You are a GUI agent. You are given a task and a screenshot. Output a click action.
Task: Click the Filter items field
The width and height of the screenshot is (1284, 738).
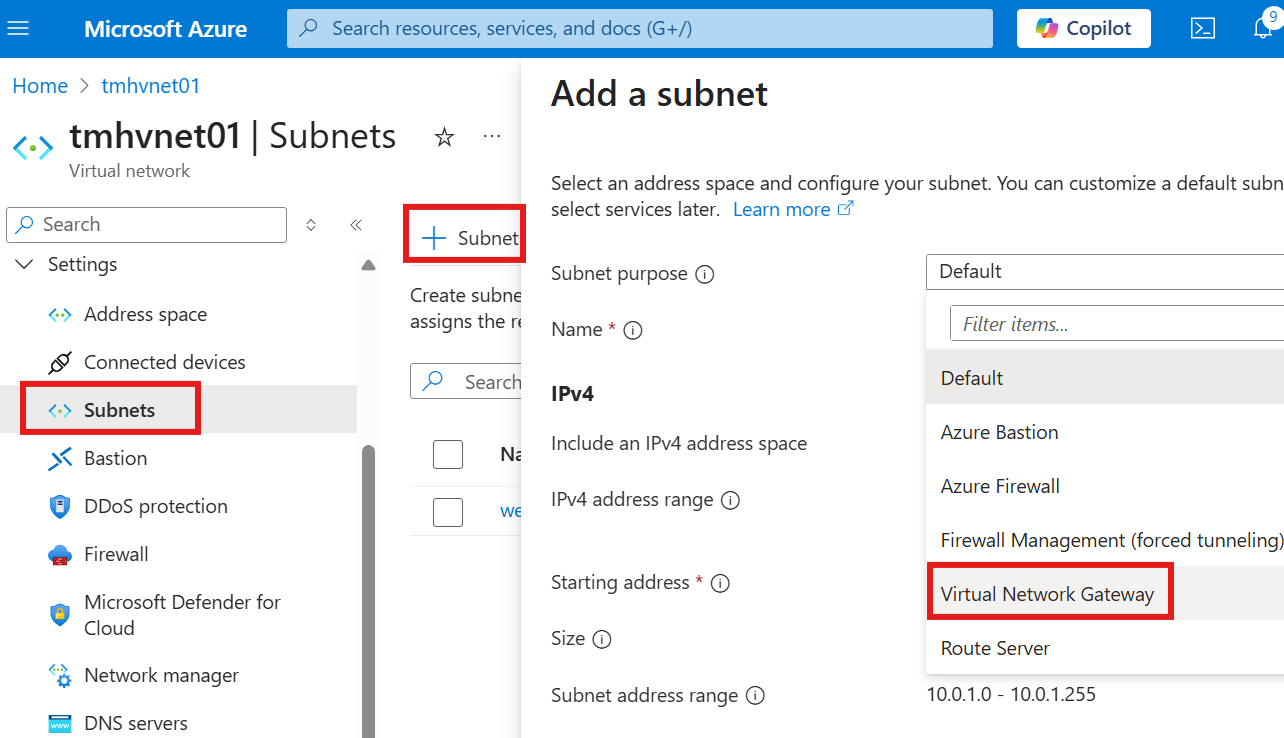coord(1117,324)
